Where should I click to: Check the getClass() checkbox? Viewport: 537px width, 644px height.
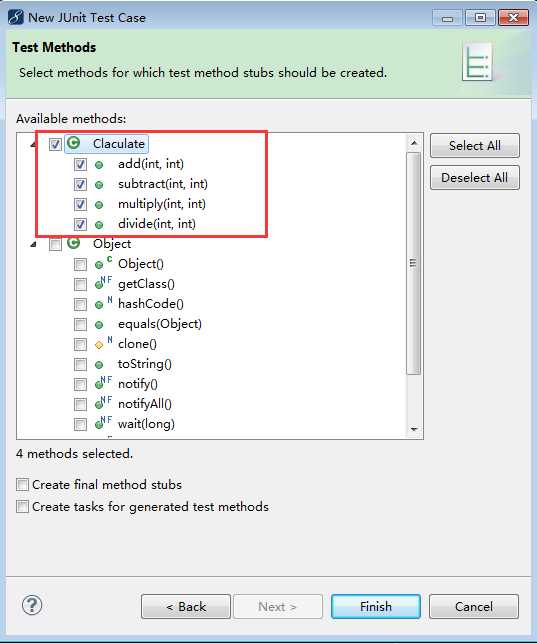(x=80, y=284)
